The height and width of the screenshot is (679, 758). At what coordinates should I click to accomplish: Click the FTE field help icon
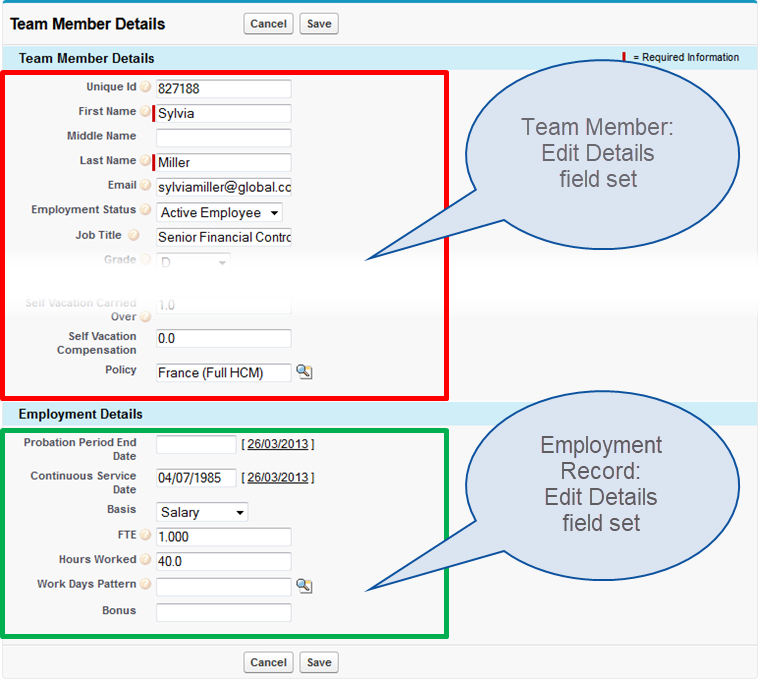click(146, 535)
